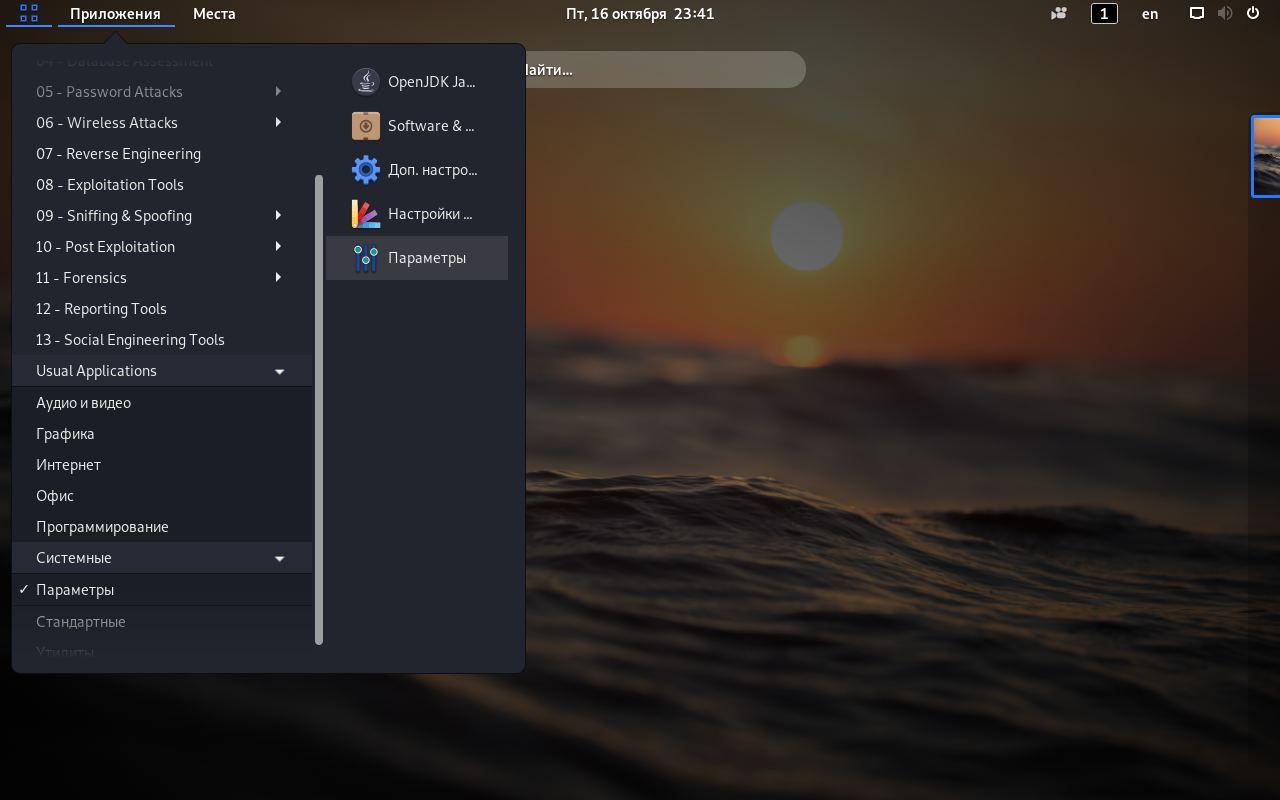1280x800 pixels.
Task: Click the category list vertical scrollbar
Action: pos(319,410)
